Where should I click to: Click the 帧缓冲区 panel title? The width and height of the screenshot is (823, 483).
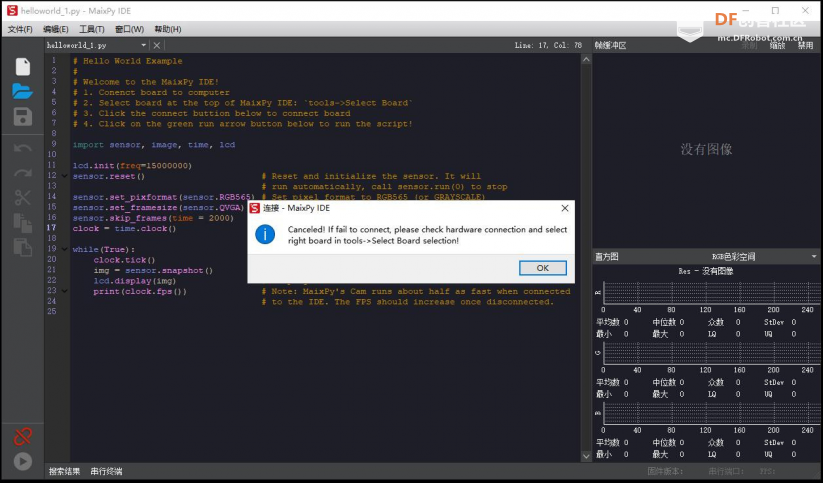click(x=611, y=46)
